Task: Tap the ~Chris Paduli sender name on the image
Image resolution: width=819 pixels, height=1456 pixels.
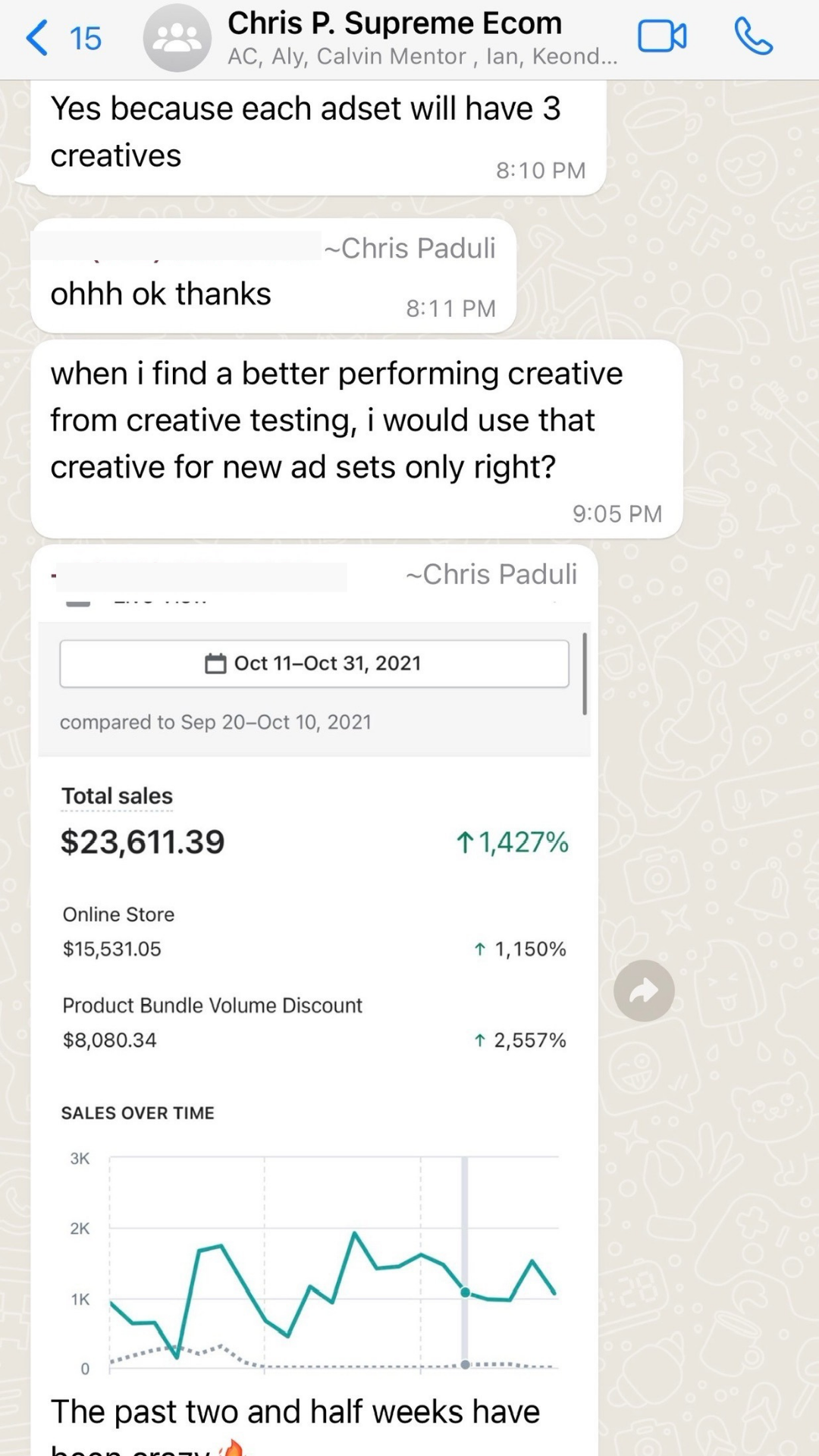Action: pyautogui.click(x=491, y=575)
